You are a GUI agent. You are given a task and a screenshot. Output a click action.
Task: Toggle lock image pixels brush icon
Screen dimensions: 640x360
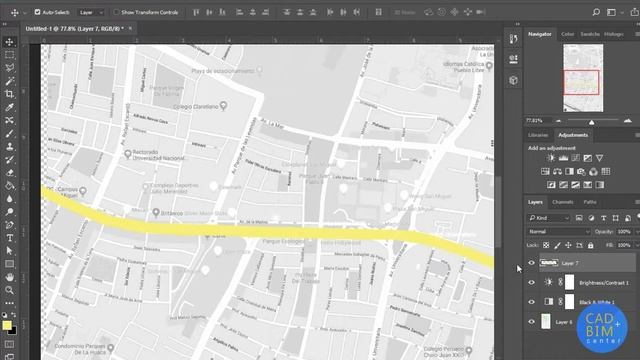pos(557,245)
